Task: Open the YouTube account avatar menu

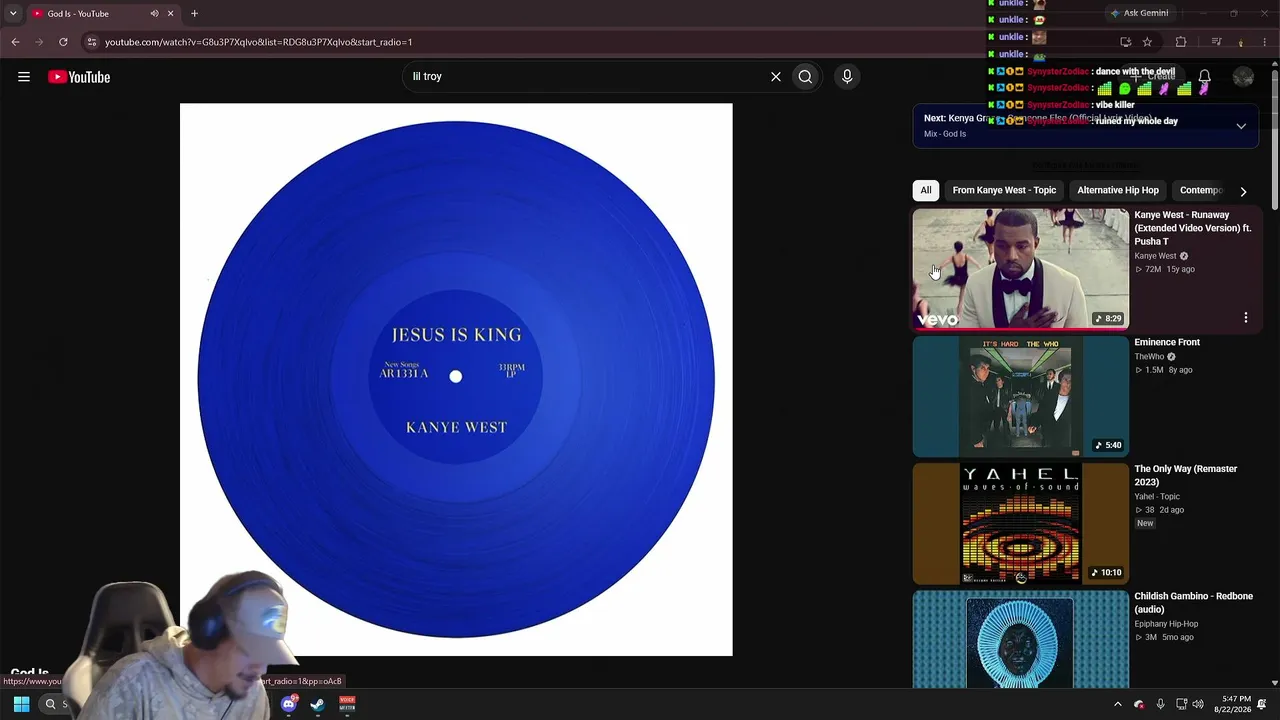Action: [x=1243, y=77]
